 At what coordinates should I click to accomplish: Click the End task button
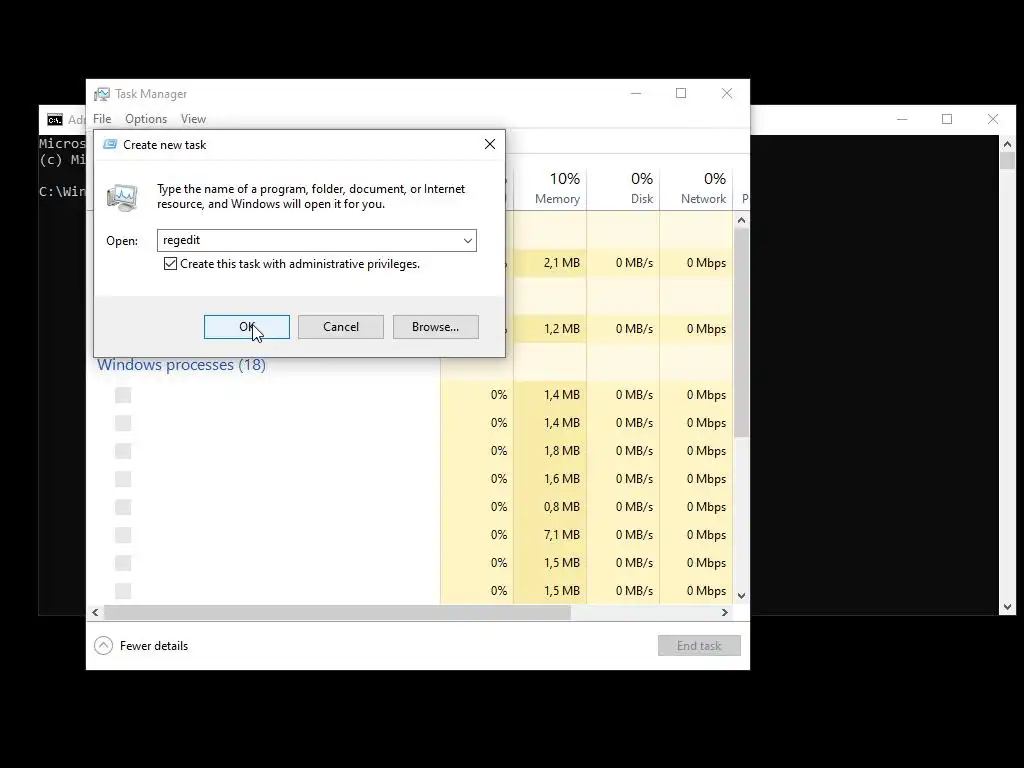tap(699, 646)
